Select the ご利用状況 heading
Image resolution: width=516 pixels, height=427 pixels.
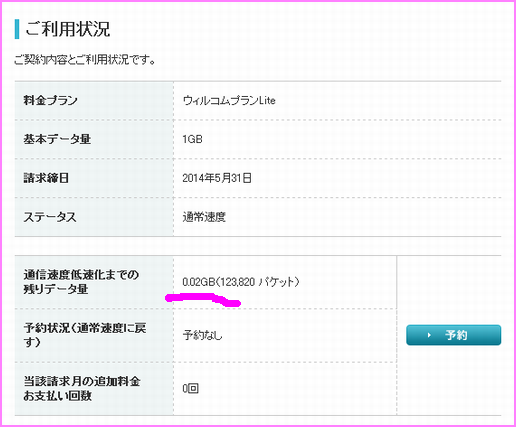[x=67, y=29]
